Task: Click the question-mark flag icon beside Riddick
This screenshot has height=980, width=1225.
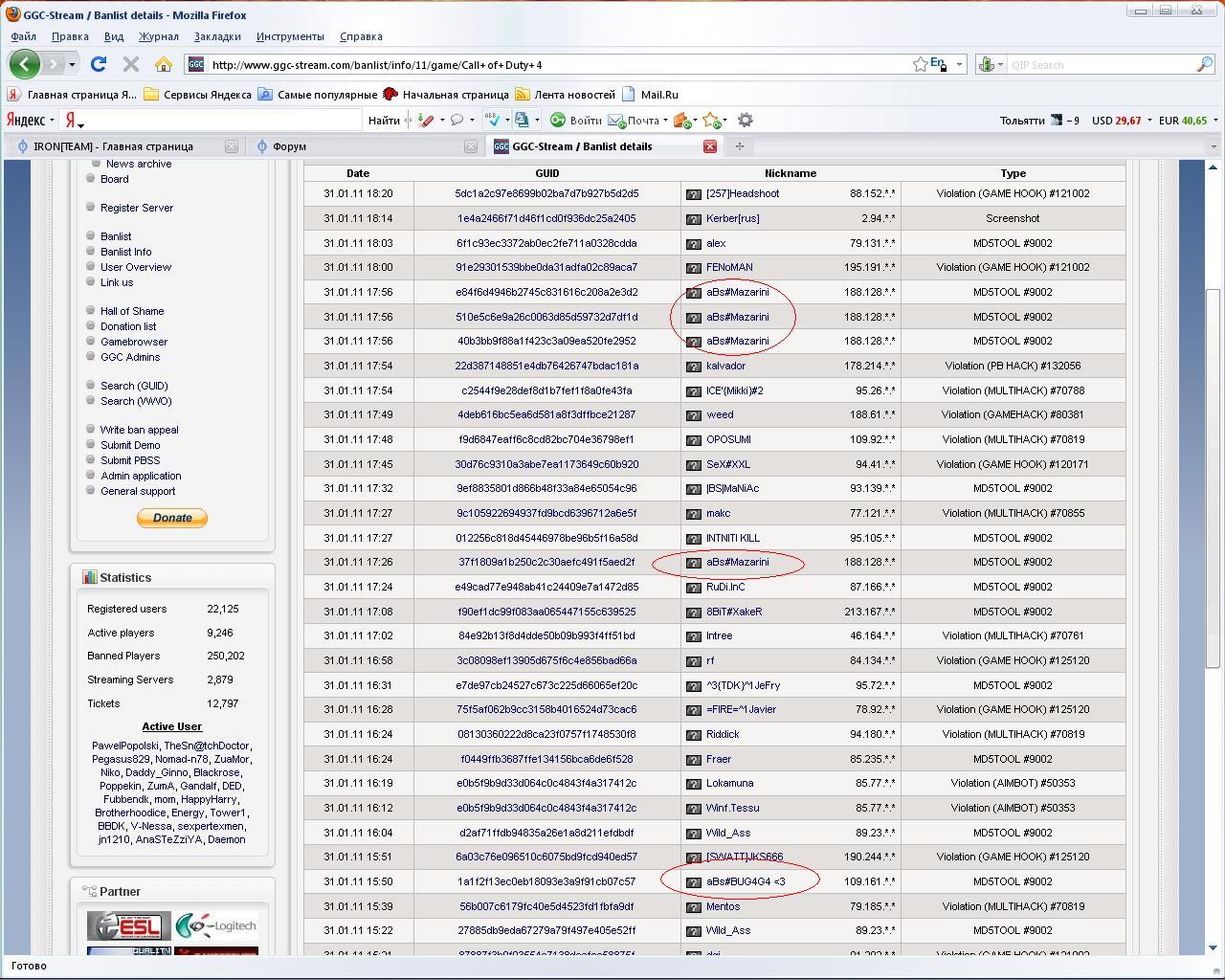Action: tap(694, 735)
